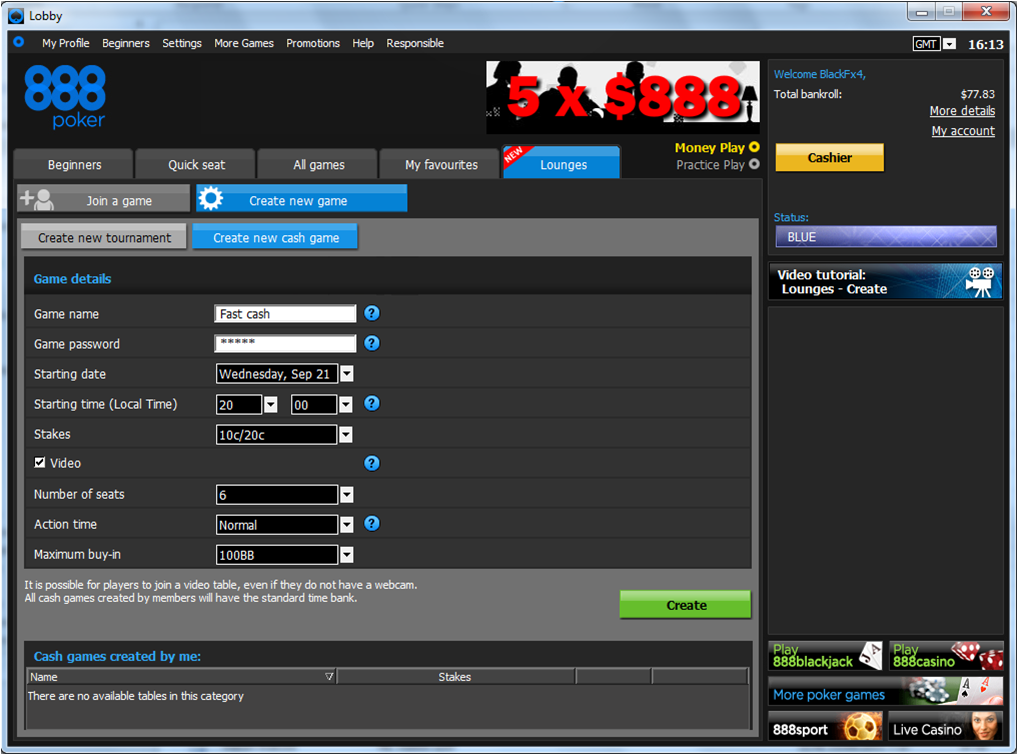Click Welcome BlackFx4 text
This screenshot has height=755, width=1018.
(819, 74)
